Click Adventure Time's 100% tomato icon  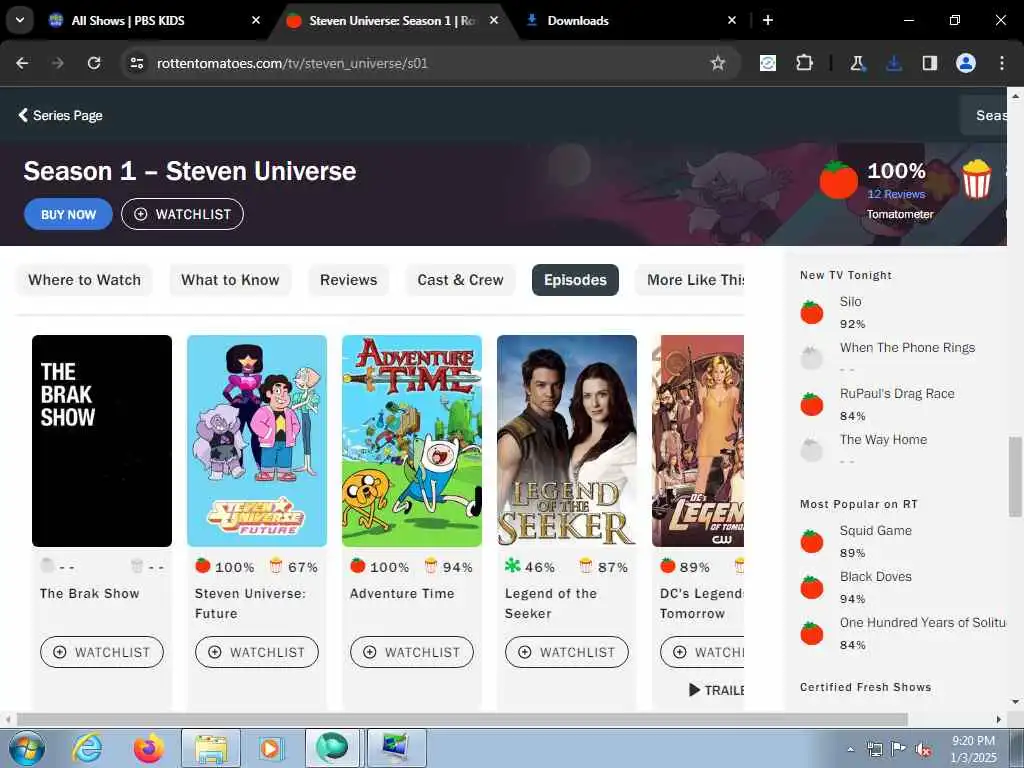click(x=357, y=566)
